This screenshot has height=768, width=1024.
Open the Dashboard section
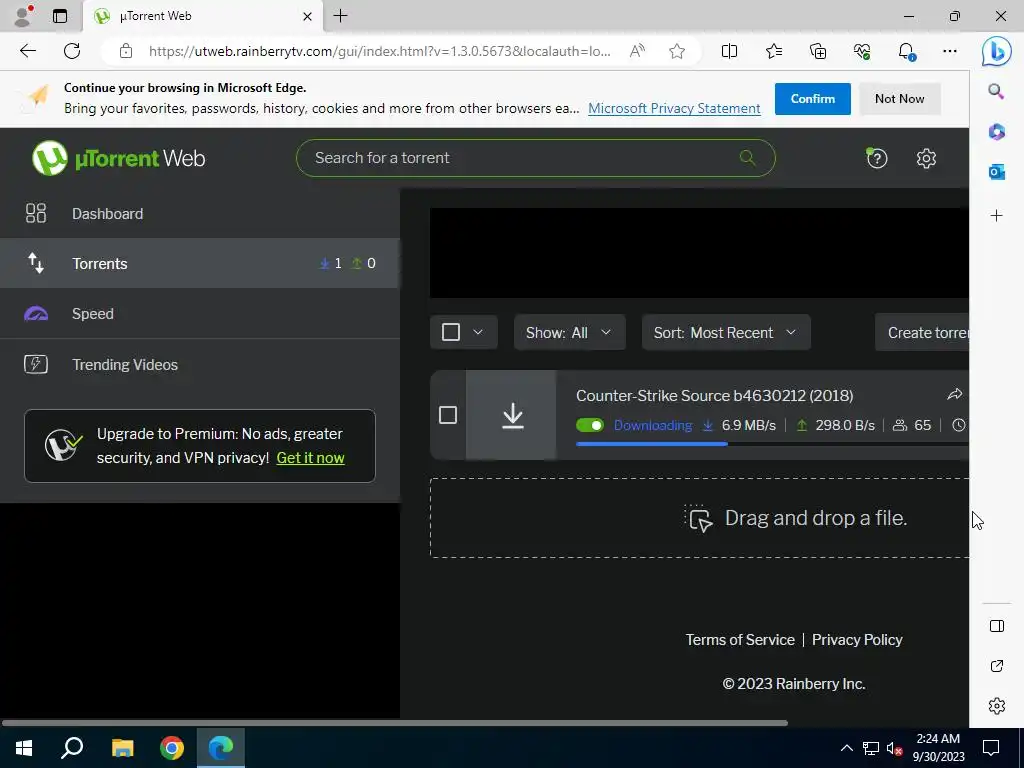200,214
